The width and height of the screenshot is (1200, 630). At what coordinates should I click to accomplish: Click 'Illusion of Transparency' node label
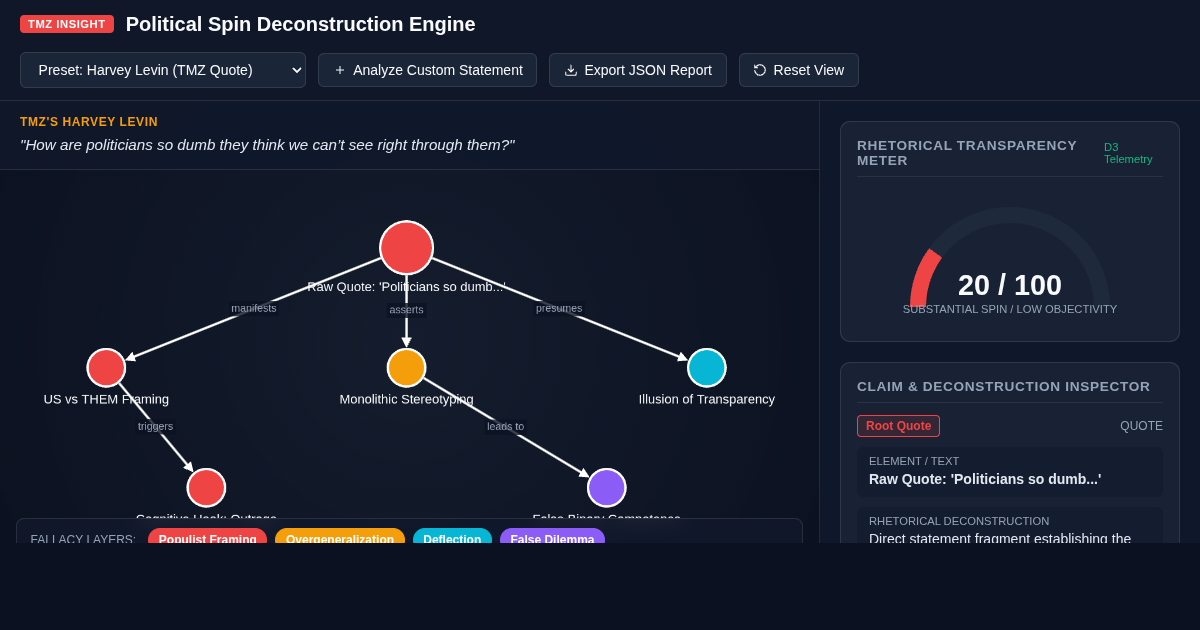pyautogui.click(x=707, y=399)
